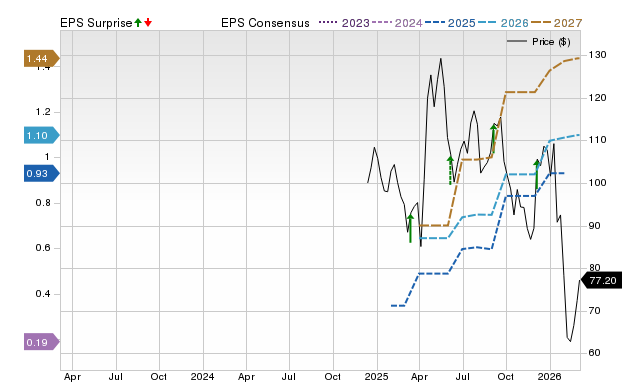
Task: Click the 130 price axis label
Action: pyautogui.click(x=597, y=55)
